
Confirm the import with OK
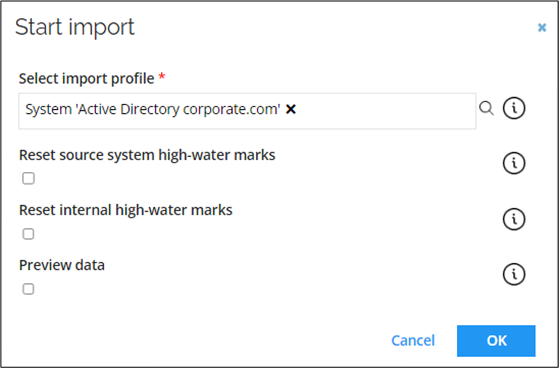click(x=496, y=341)
